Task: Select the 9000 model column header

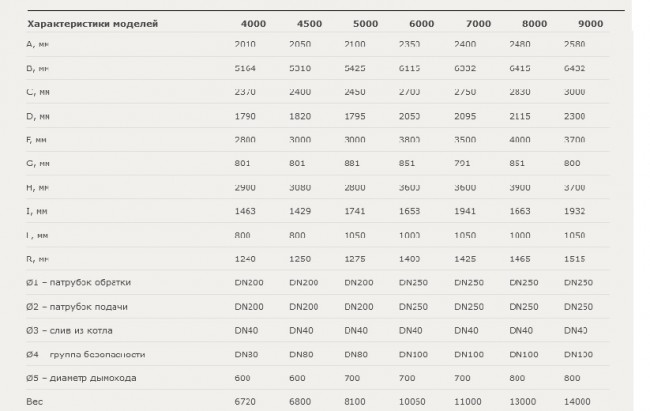Action: pos(591,24)
